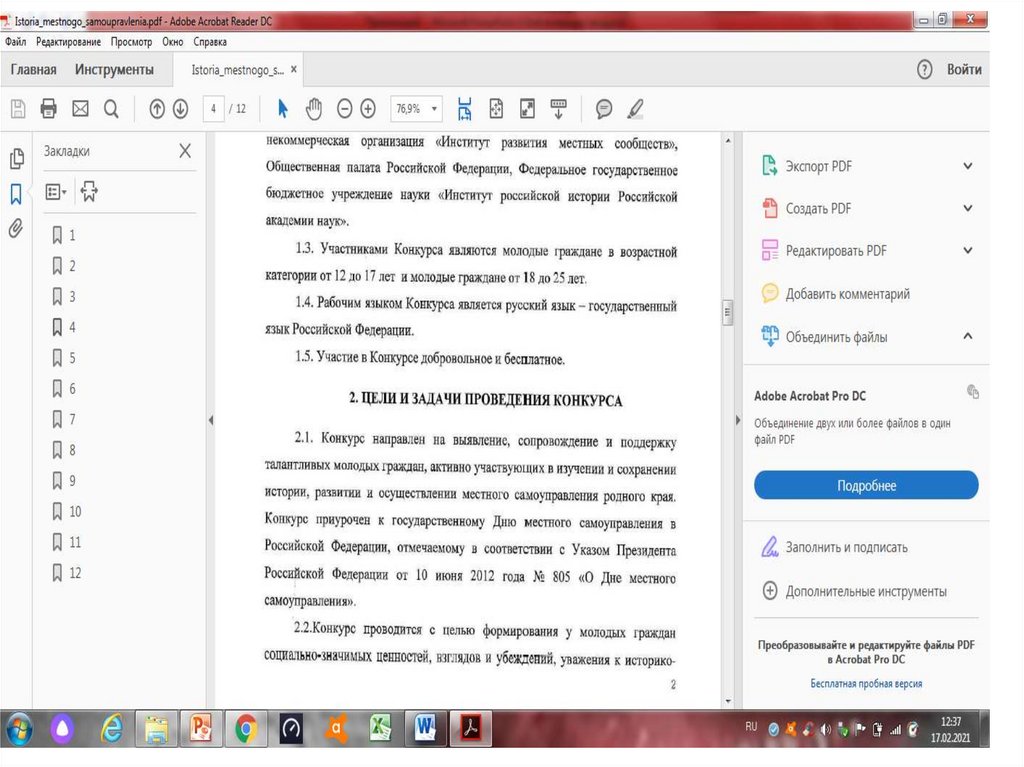Switch to the Инструменты tab
Viewport: 1024px width, 767px height.
(114, 70)
